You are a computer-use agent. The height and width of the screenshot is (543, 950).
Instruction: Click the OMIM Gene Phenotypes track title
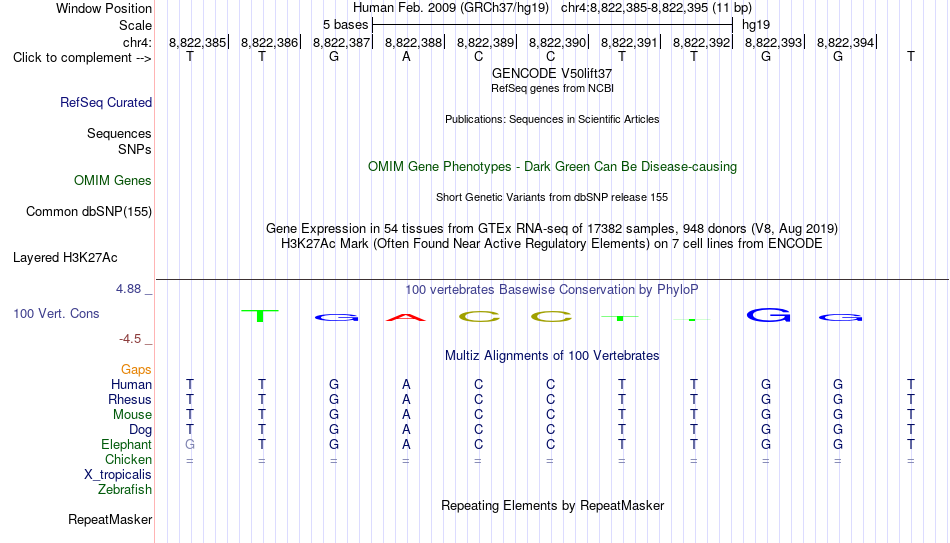tap(552, 167)
